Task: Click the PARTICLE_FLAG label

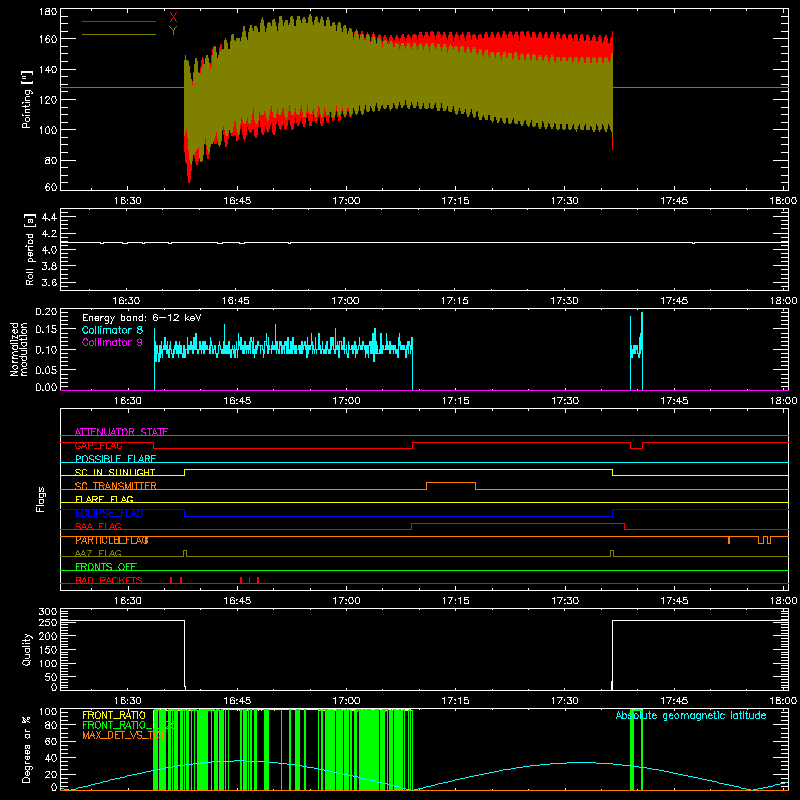Action: [112, 540]
